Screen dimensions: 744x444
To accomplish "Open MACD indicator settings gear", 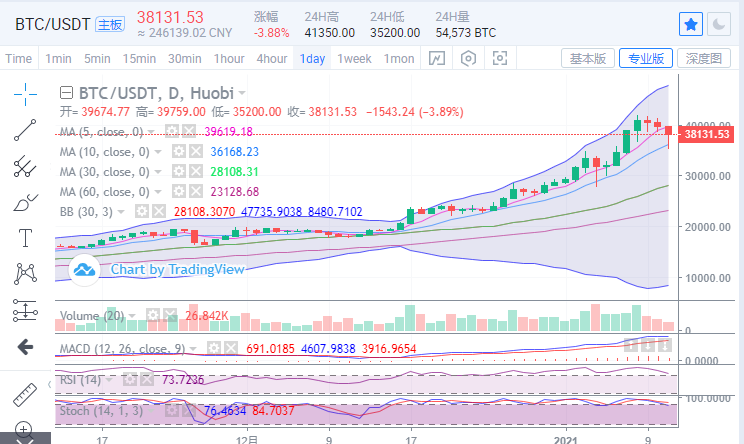I will pyautogui.click(x=214, y=349).
